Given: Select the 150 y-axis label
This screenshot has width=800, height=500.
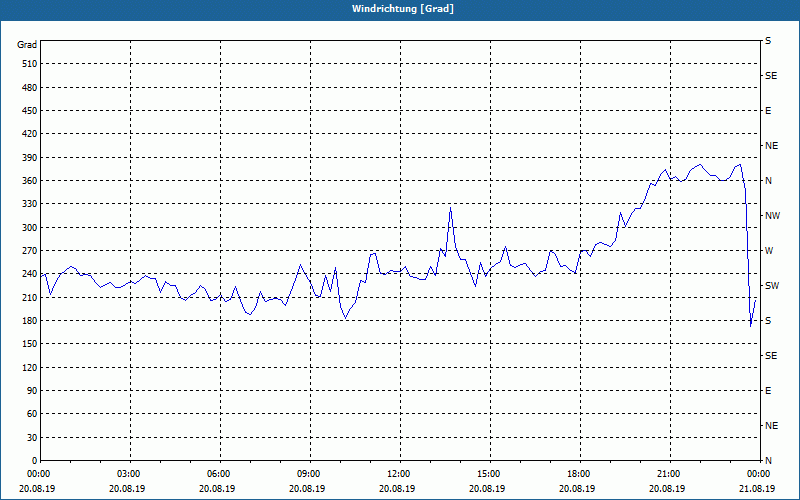Looking at the screenshot, I should (30, 344).
